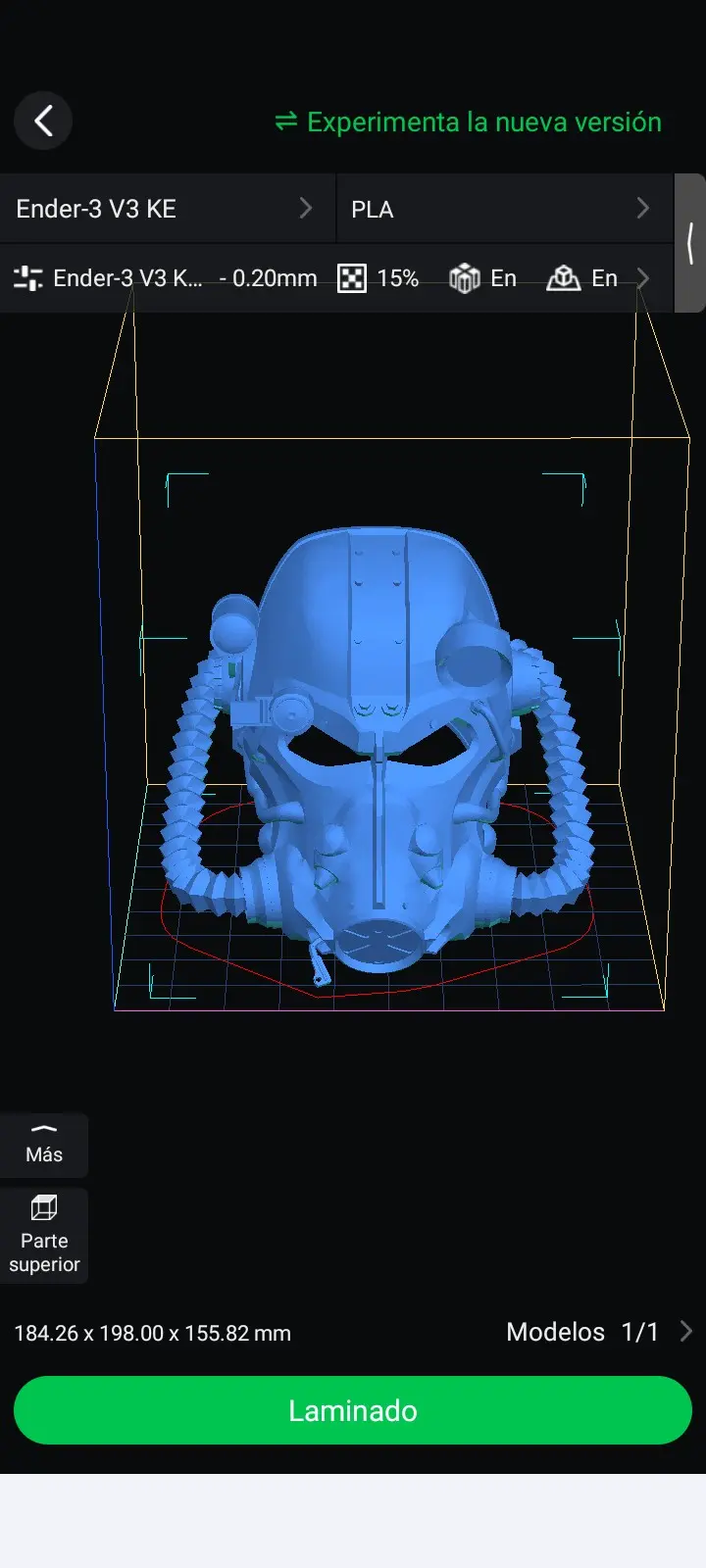Tap the dimensions 184.26 x 198.00 x 155.82 mm
The image size is (706, 1568).
point(153,1333)
